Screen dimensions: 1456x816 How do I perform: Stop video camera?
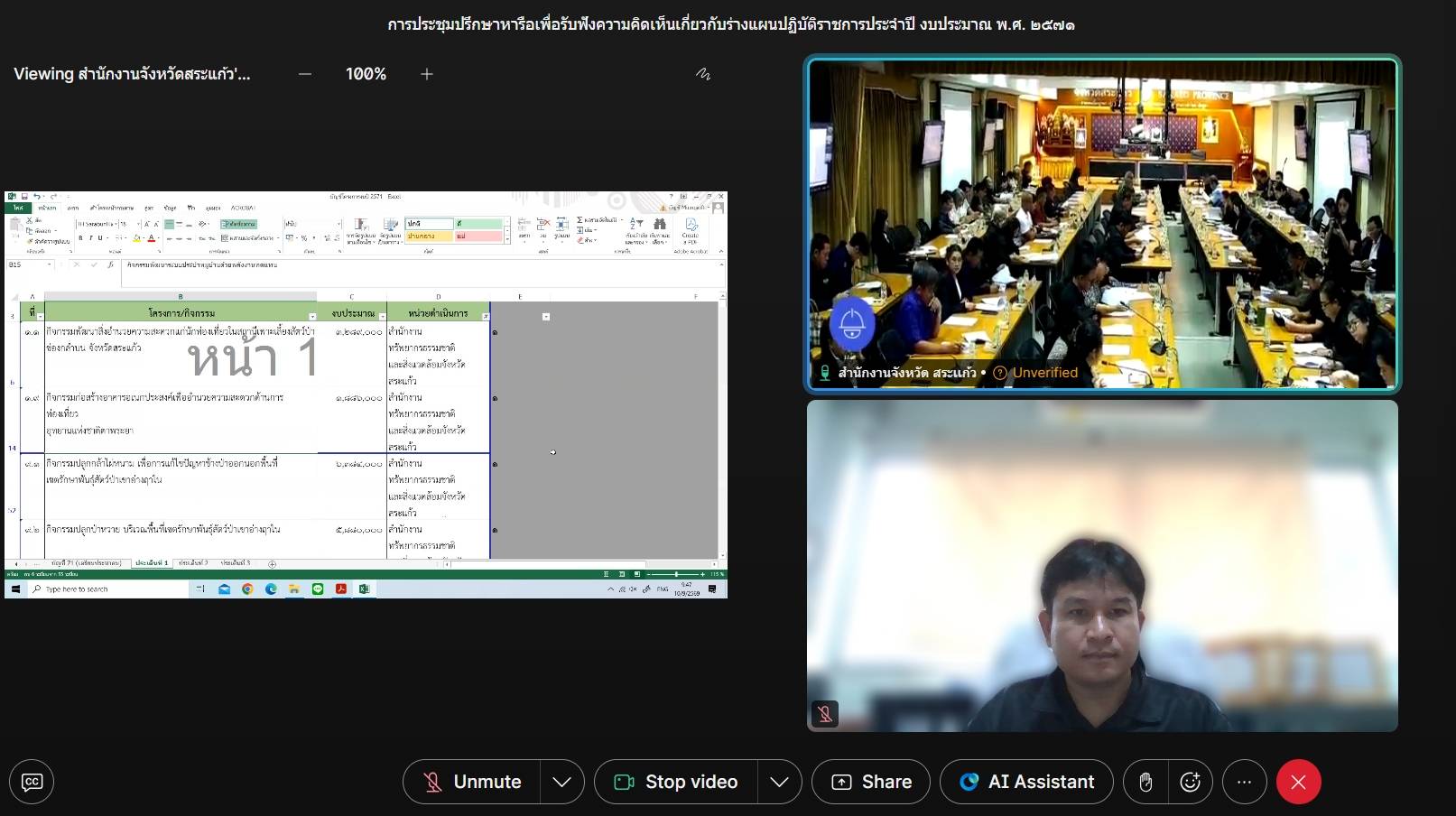676,782
